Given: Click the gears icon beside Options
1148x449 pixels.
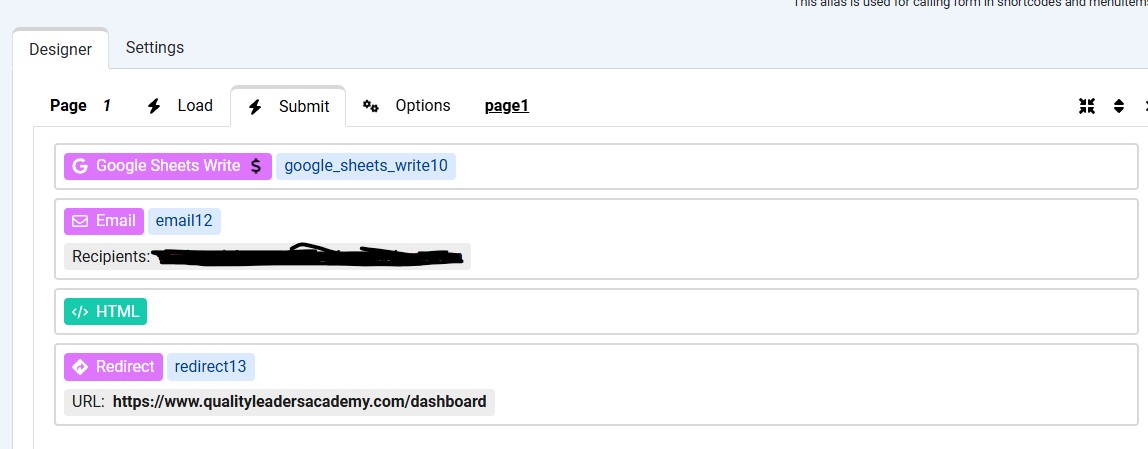Looking at the screenshot, I should [x=371, y=106].
